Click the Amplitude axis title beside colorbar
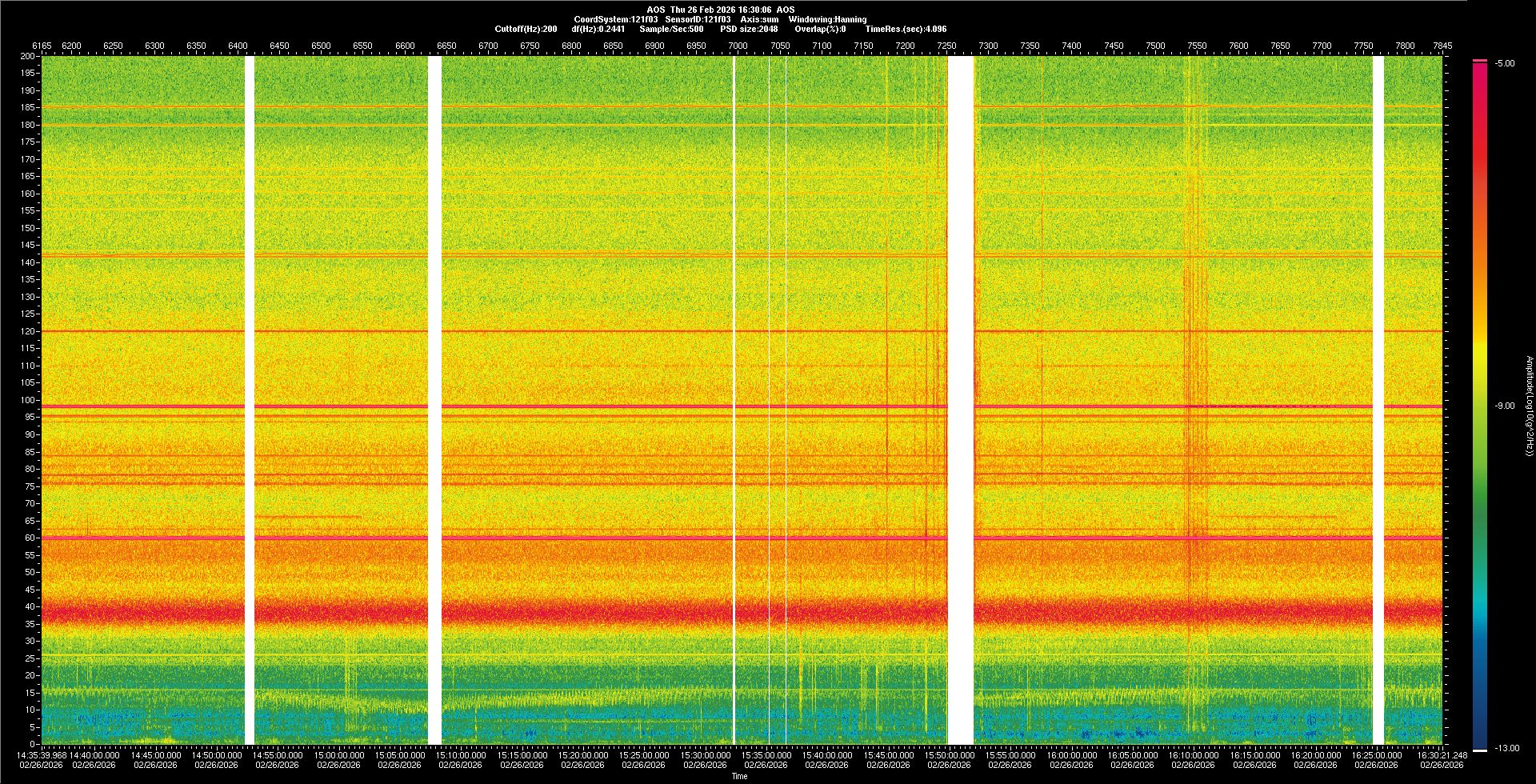Screen dimensions: 1536x784 1529,406
